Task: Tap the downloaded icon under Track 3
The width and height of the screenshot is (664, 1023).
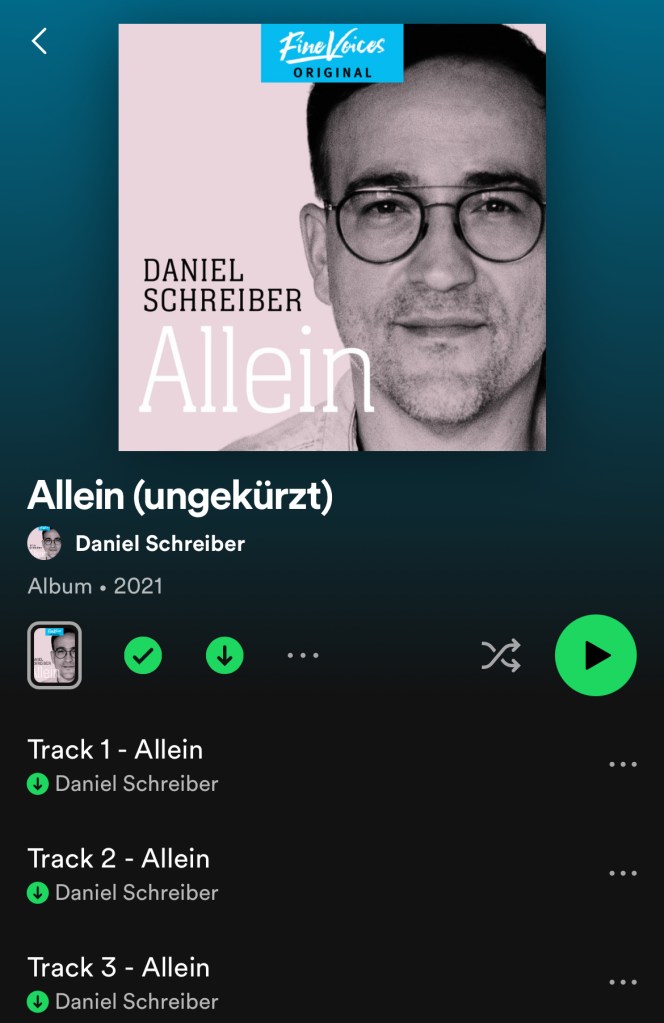Action: (38, 1001)
